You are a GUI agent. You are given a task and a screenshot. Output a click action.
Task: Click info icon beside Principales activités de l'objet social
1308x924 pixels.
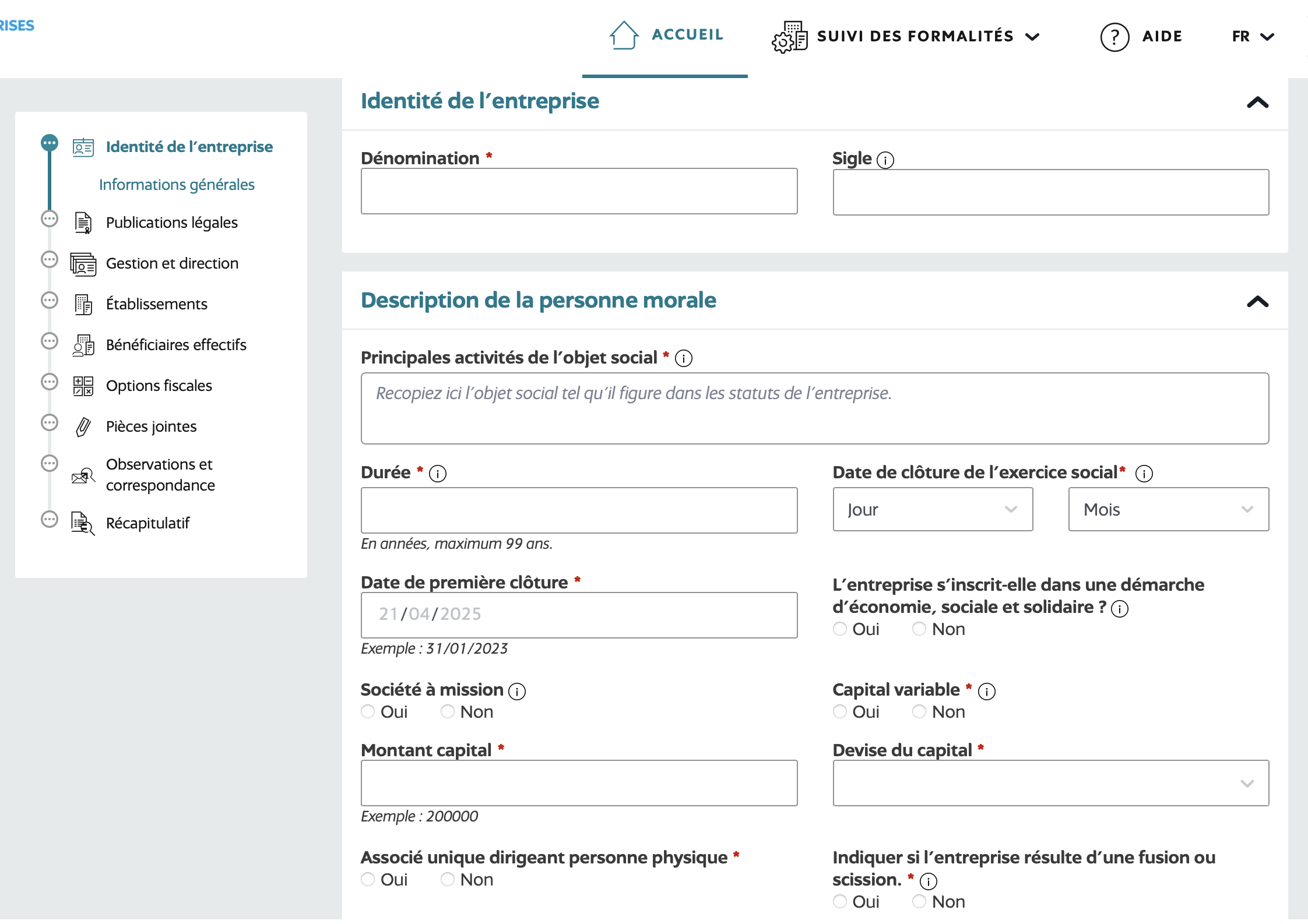pyautogui.click(x=684, y=358)
